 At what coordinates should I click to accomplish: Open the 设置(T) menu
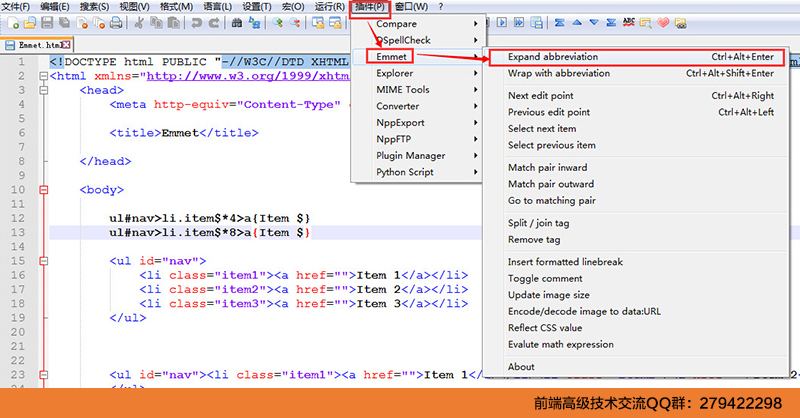pyautogui.click(x=257, y=7)
